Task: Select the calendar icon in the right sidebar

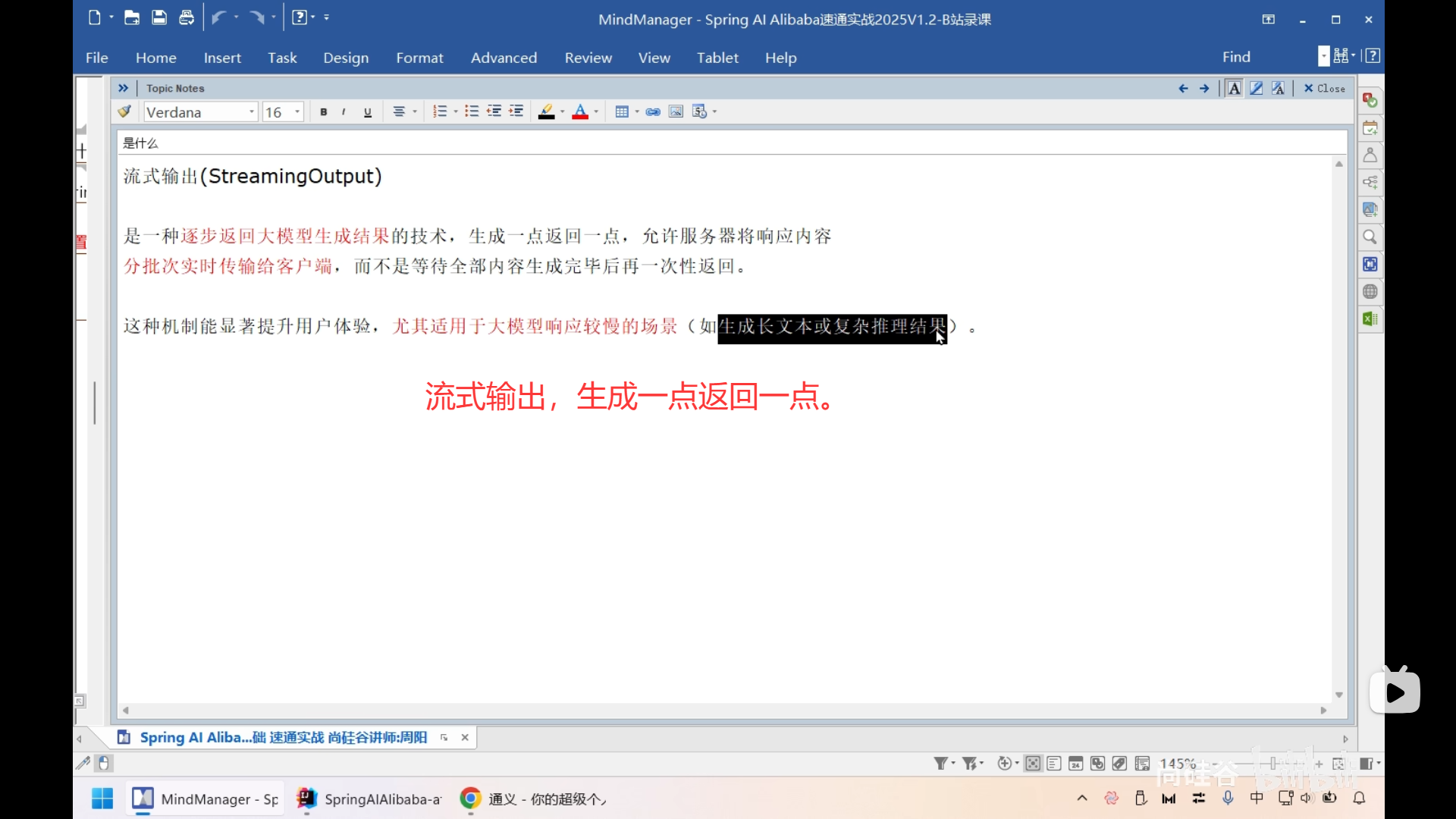Action: coord(1370,128)
